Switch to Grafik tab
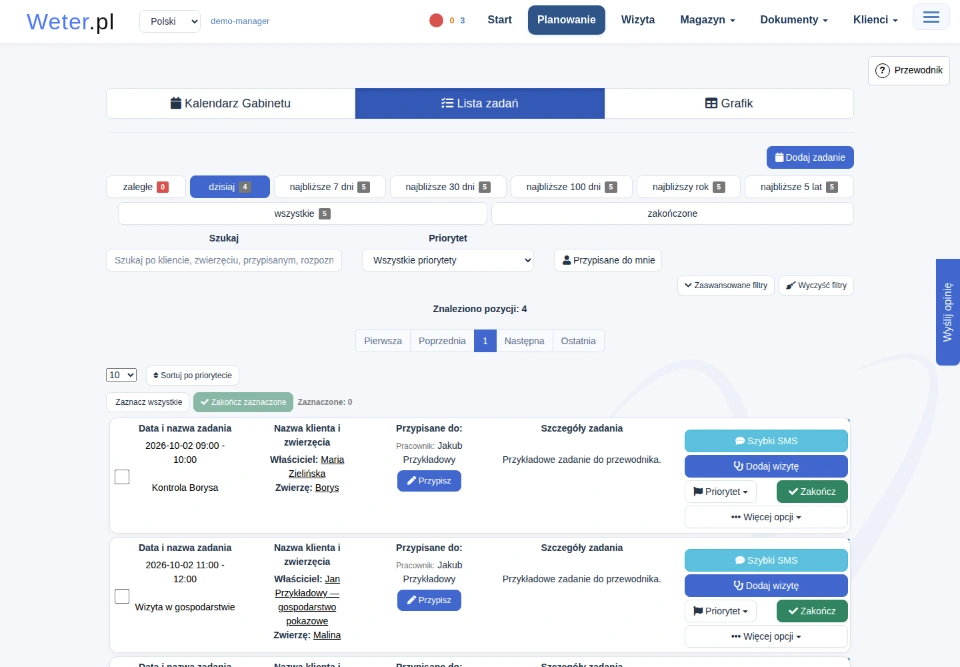Image resolution: width=960 pixels, height=667 pixels. click(x=729, y=104)
